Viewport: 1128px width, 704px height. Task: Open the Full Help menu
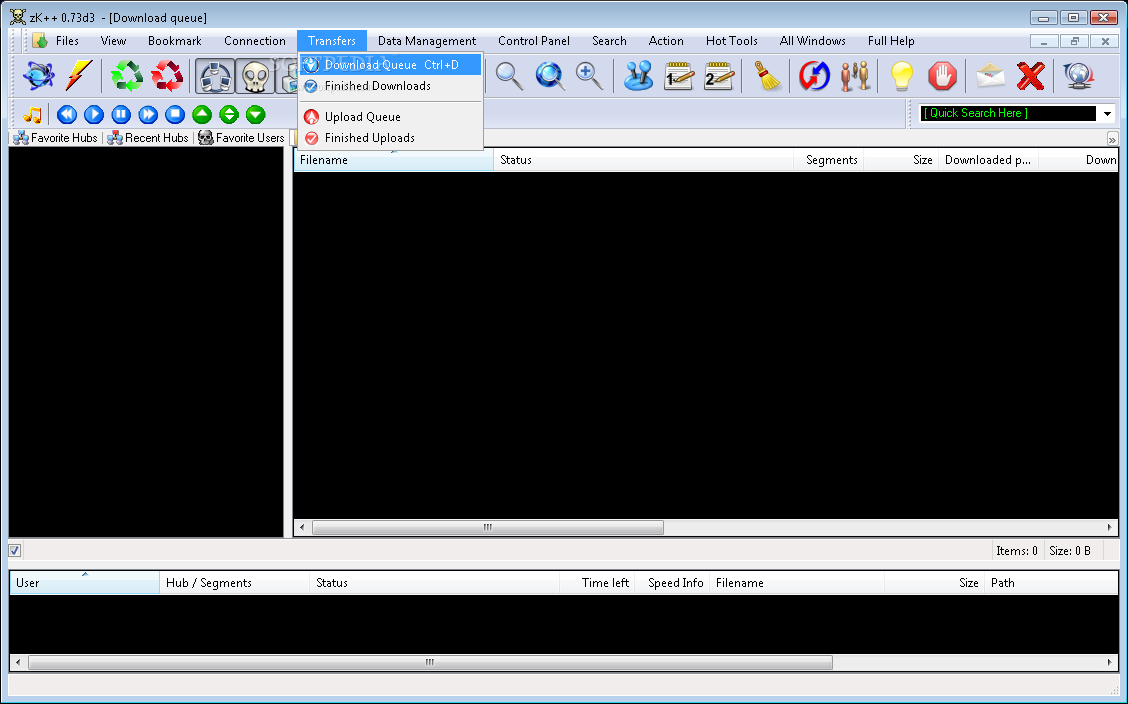pos(891,41)
